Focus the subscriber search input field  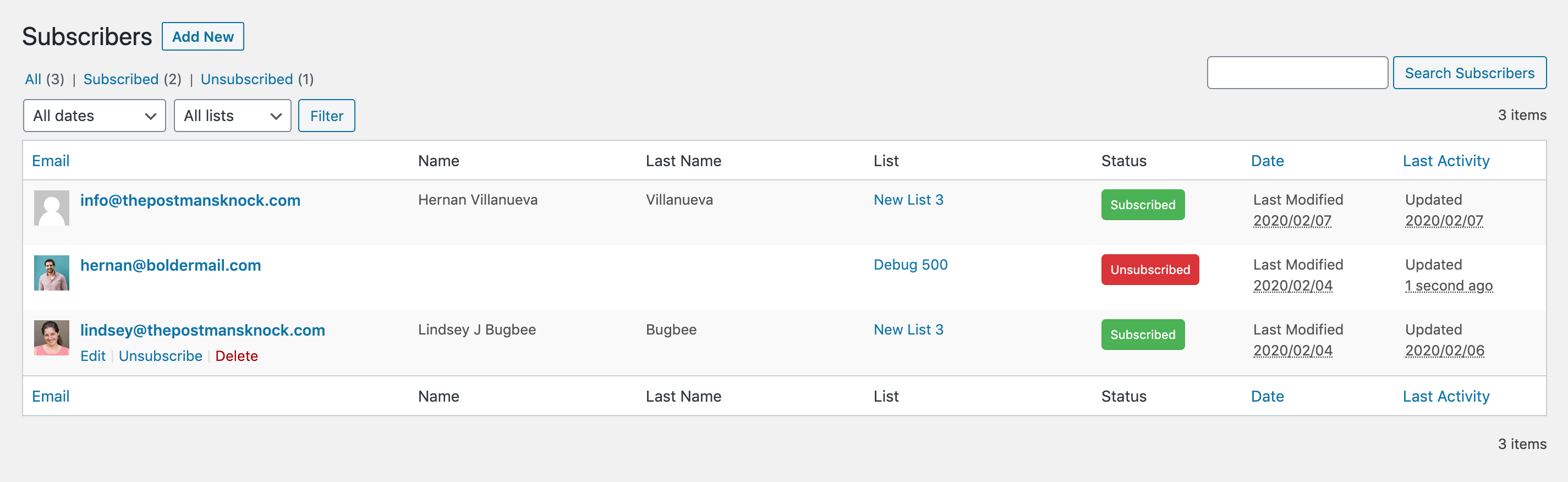coord(1297,73)
